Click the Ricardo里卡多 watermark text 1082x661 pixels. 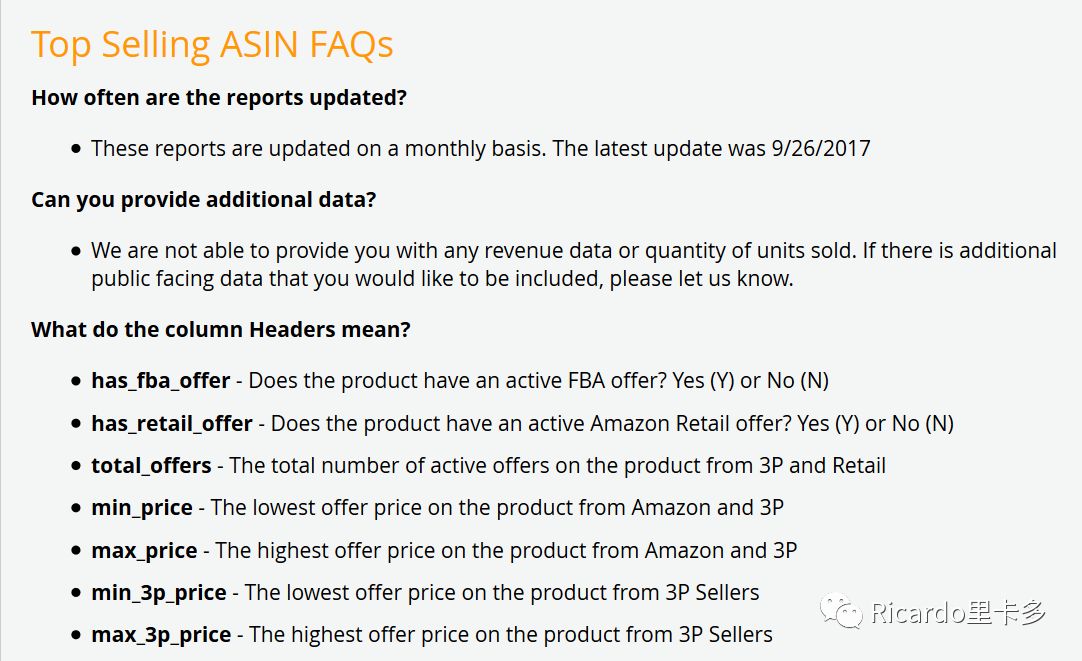pyautogui.click(x=958, y=613)
